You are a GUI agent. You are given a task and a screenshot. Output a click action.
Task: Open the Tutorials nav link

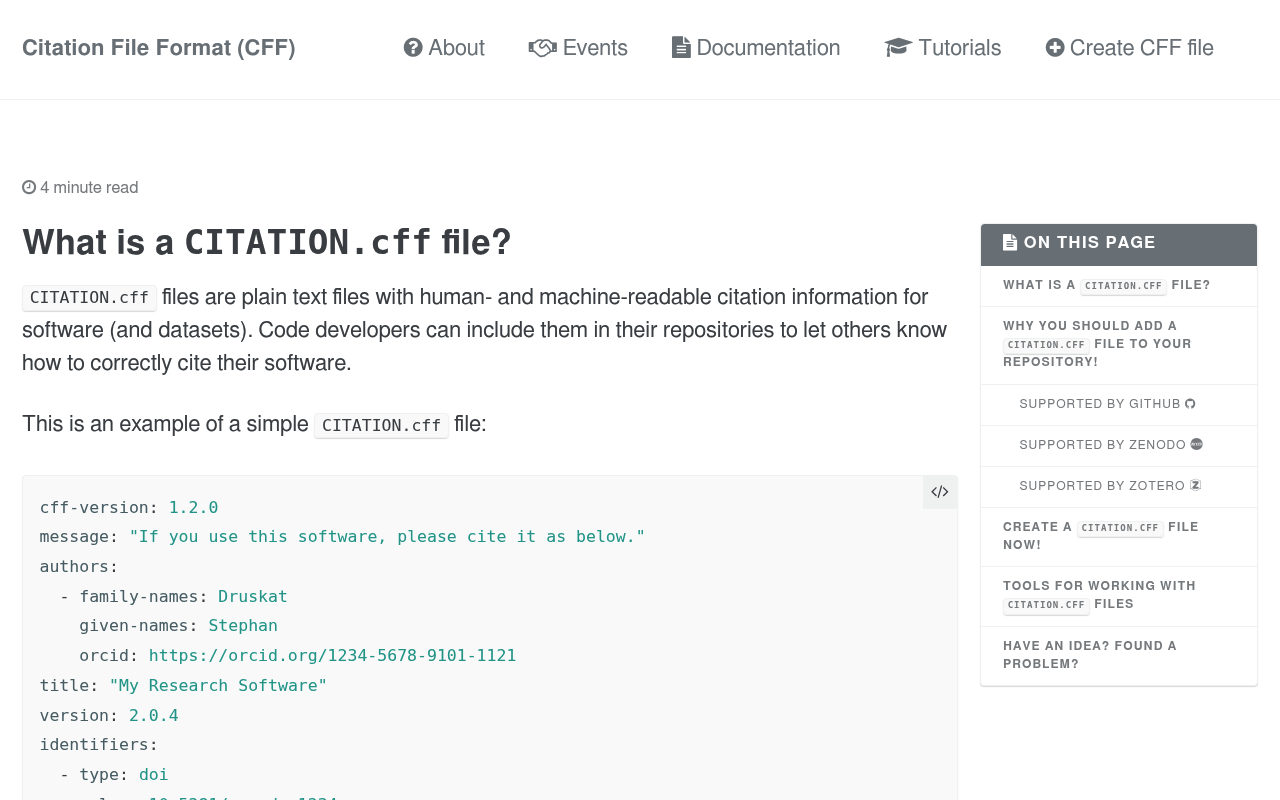point(943,48)
